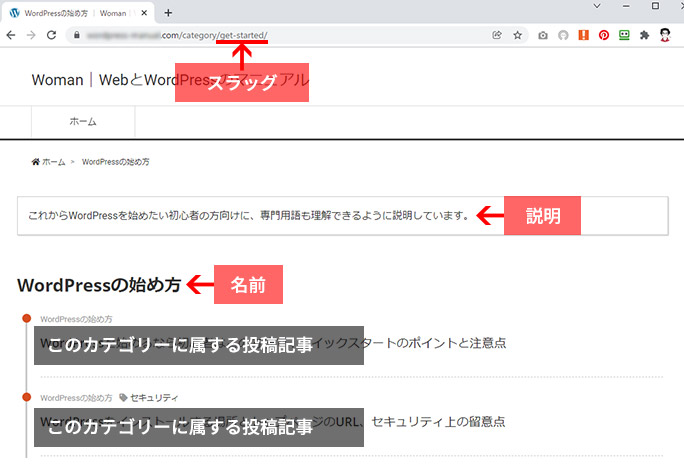The image size is (684, 465).
Task: Open the セキュリティ tag link
Action: [x=154, y=398]
